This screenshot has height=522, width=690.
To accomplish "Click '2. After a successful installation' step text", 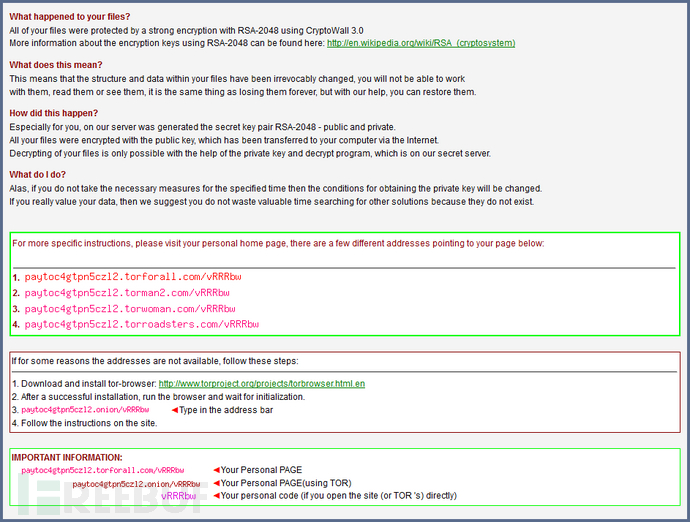I will 158,397.
